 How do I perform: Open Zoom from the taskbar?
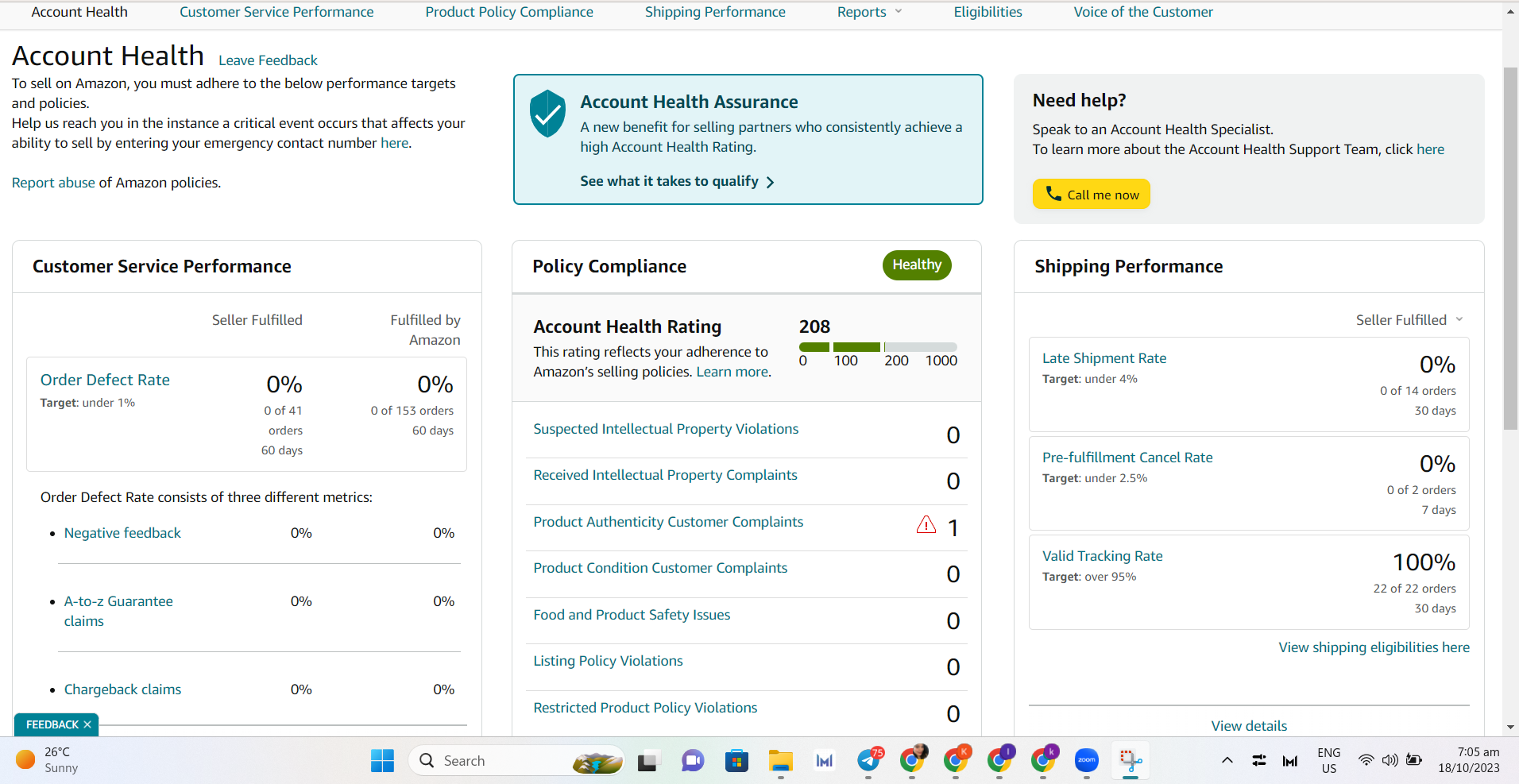pos(1086,760)
